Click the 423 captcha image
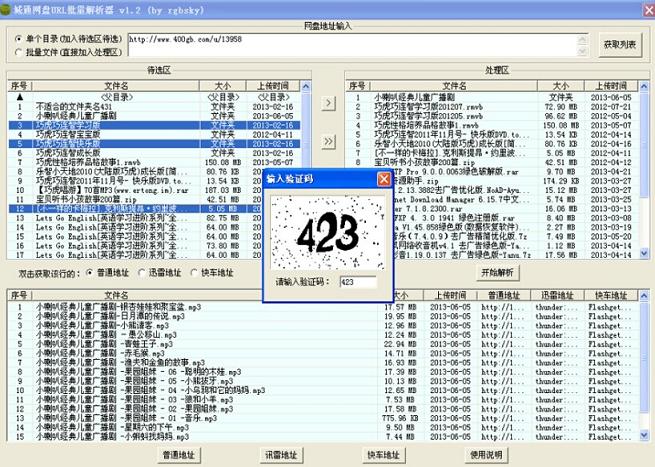Screen dimensions: 655x467 coord(328,230)
